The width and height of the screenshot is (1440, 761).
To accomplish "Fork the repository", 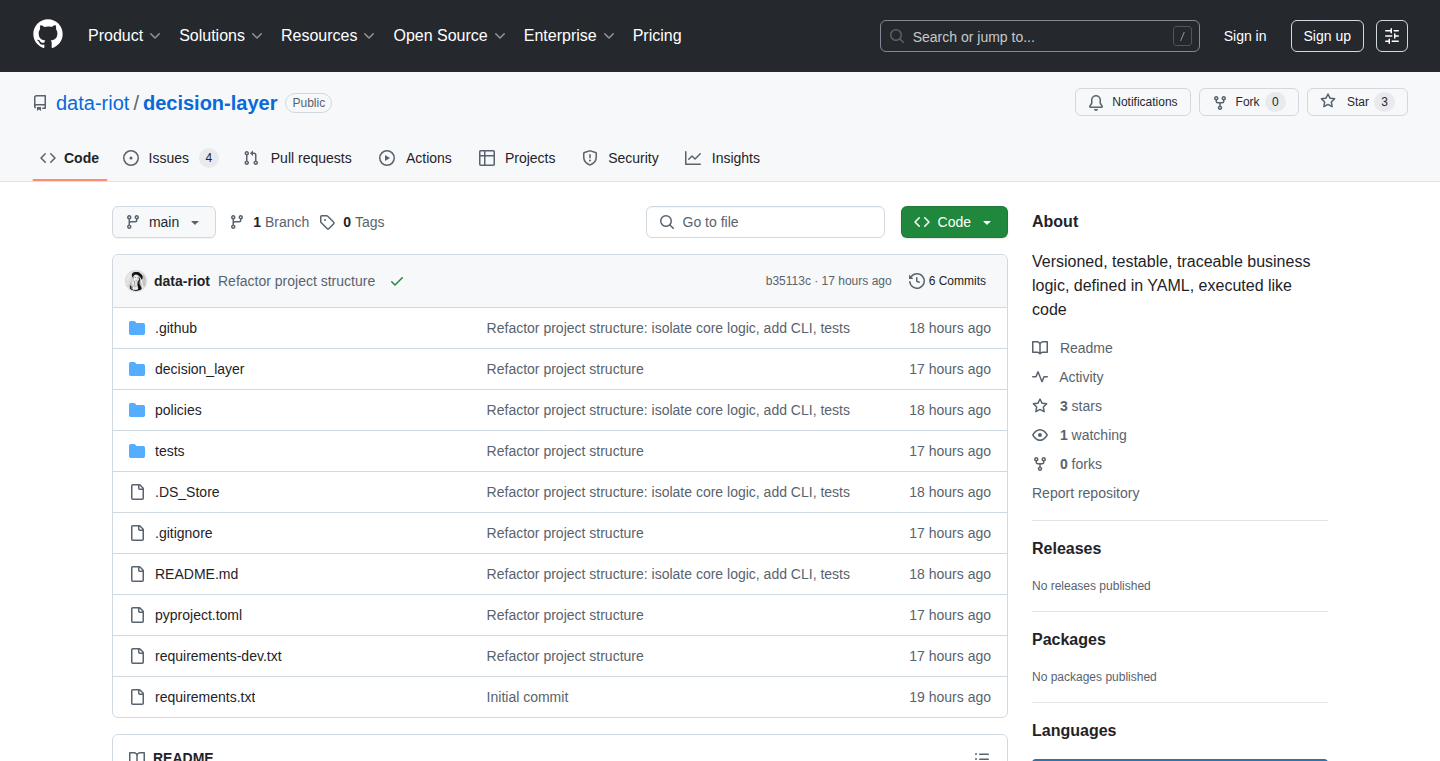I will pyautogui.click(x=1248, y=102).
